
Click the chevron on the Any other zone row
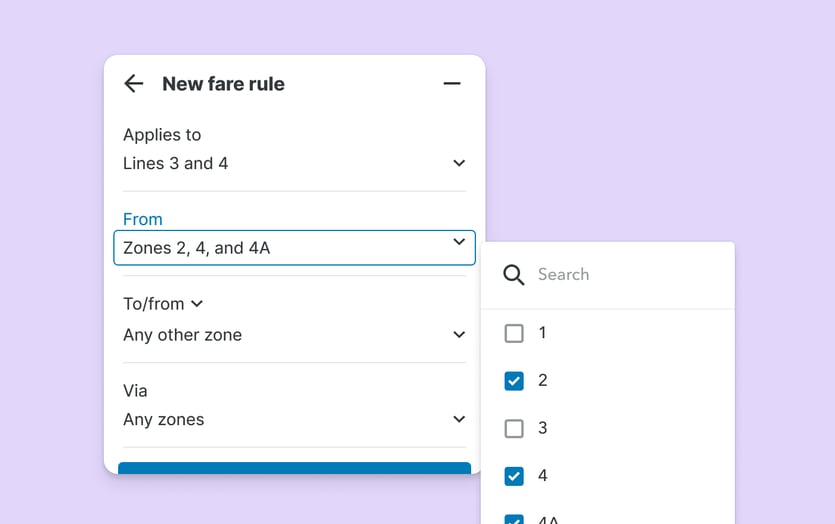click(x=459, y=335)
